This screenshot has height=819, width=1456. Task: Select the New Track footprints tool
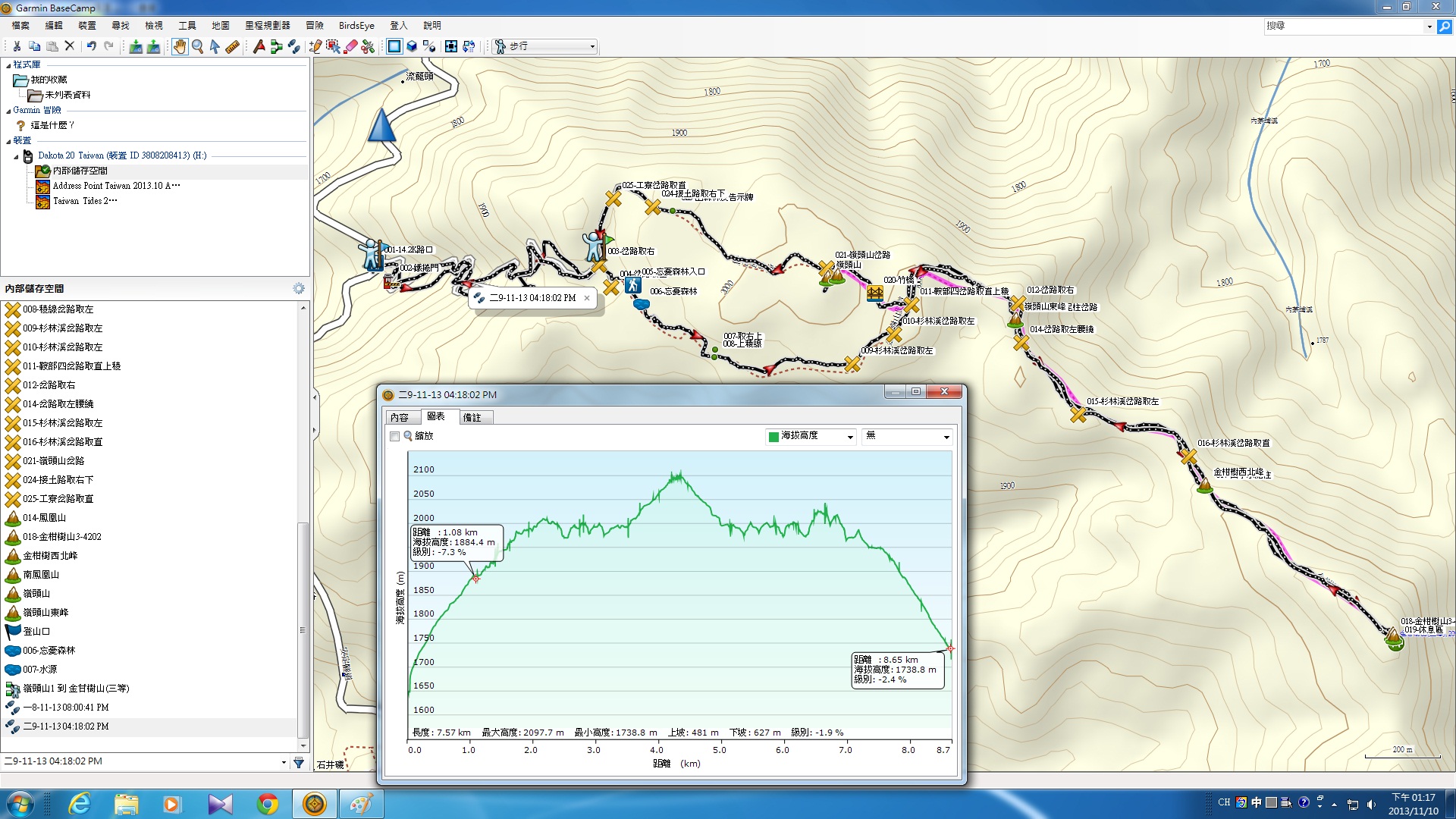point(293,46)
